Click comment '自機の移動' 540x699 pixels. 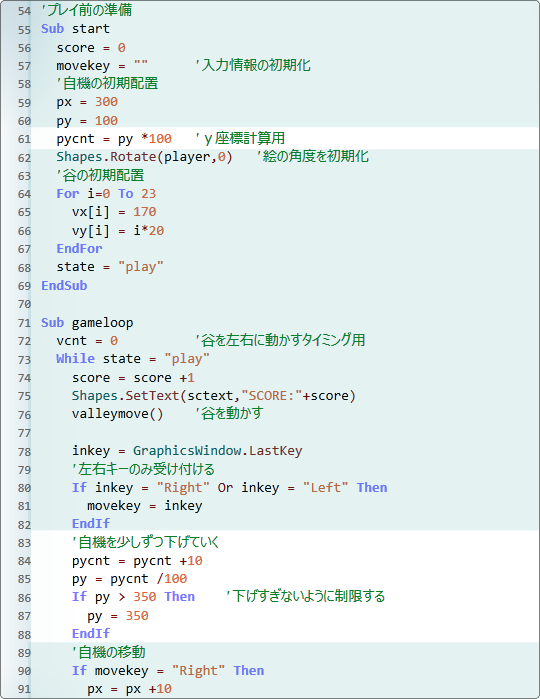pyautogui.click(x=109, y=652)
